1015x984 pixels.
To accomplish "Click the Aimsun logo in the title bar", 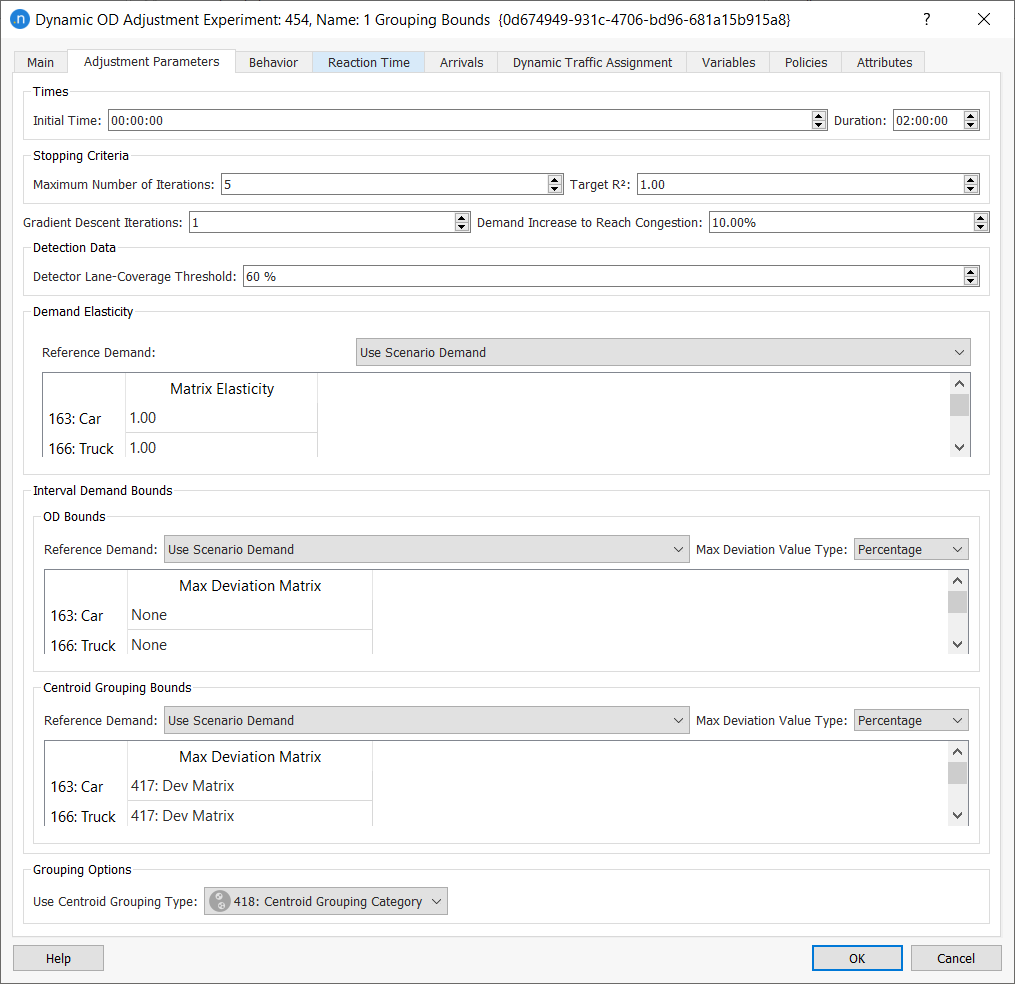I will pyautogui.click(x=20, y=19).
